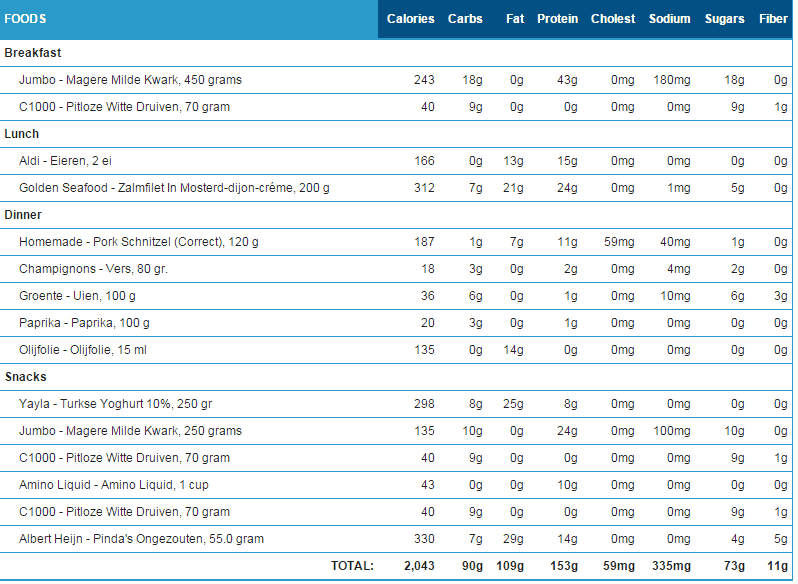Click the Carbs column header
Viewport: 798px width, 584px height.
pyautogui.click(x=465, y=19)
